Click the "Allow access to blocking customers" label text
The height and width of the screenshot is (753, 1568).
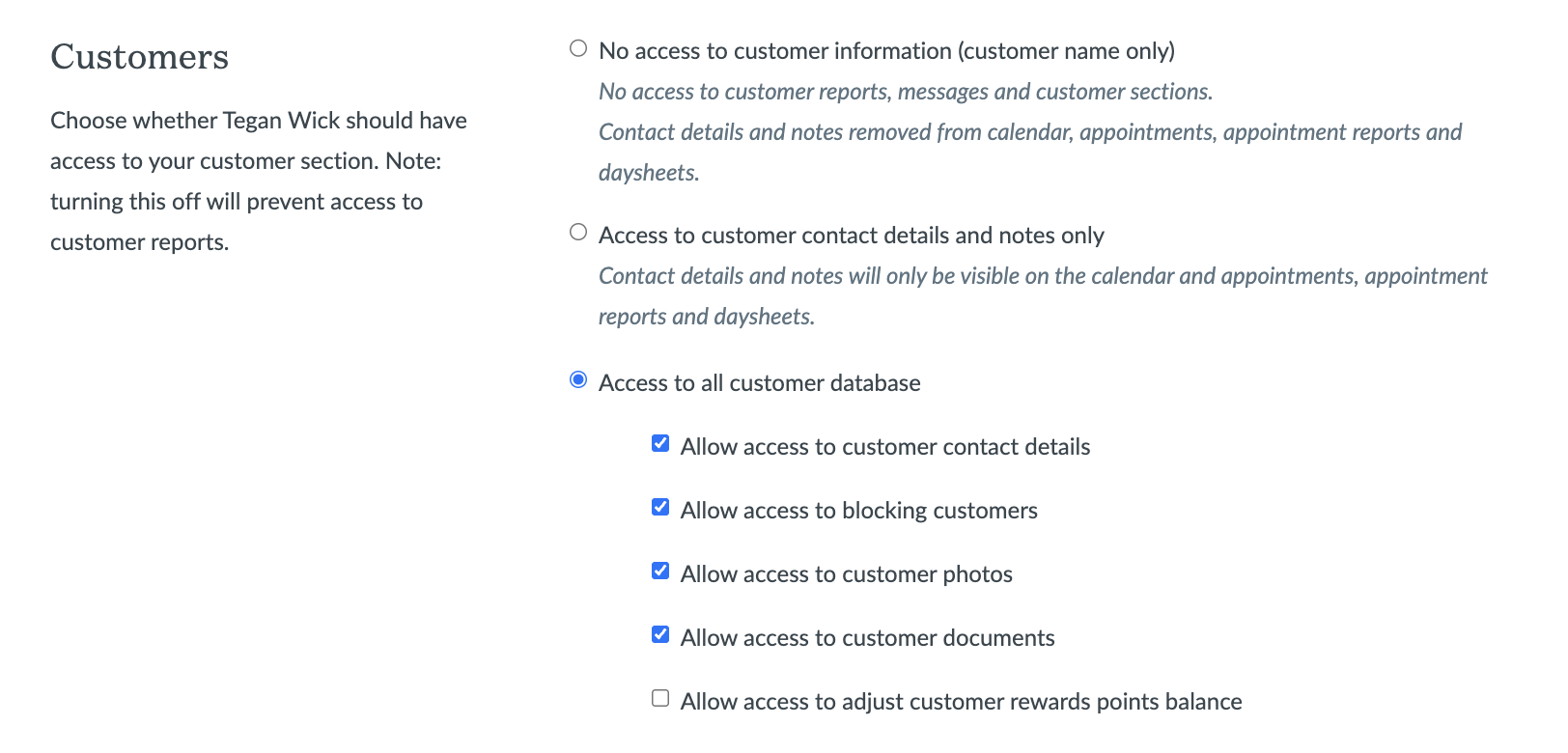coord(858,511)
